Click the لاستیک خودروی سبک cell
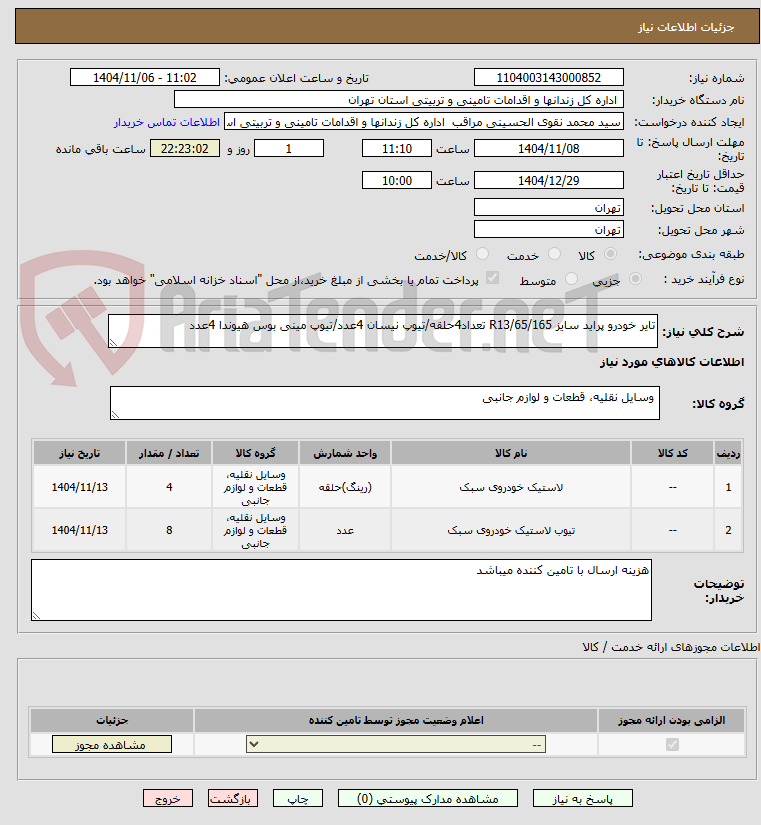The image size is (761, 825). click(511, 487)
